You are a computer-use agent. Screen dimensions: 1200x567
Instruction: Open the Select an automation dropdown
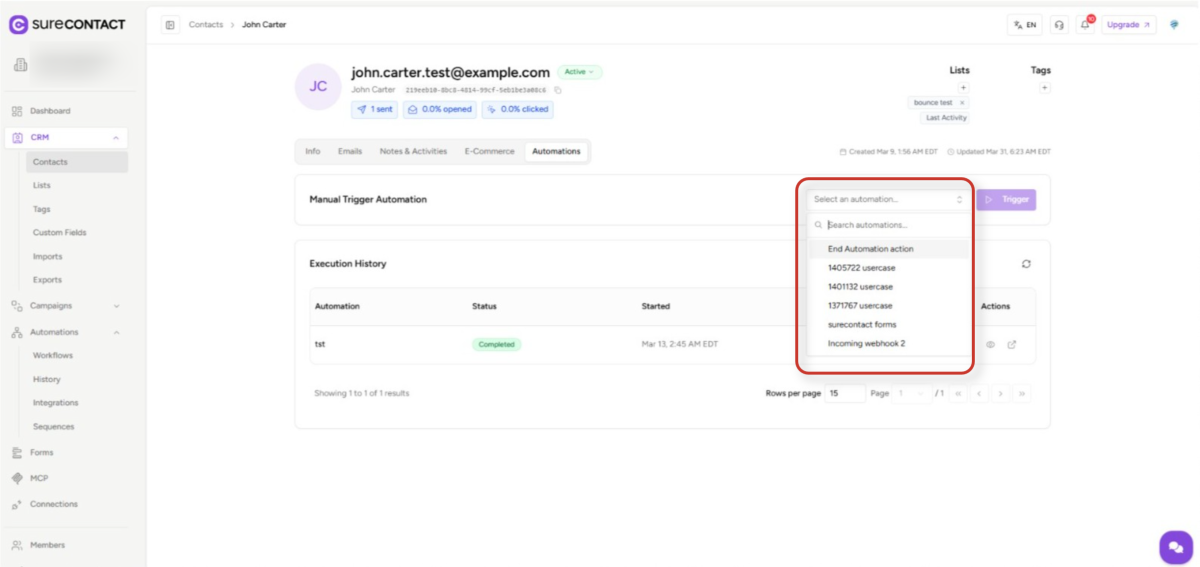coord(888,199)
